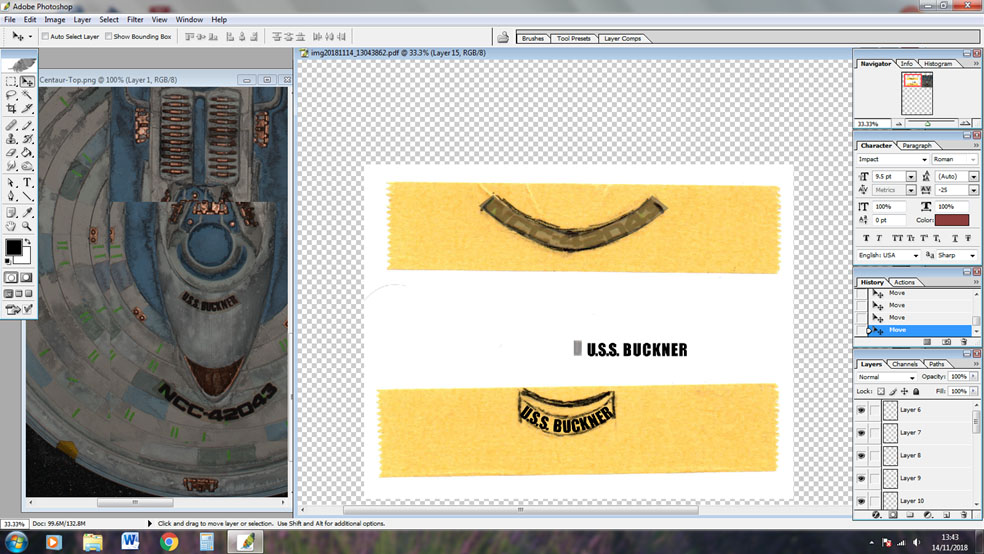
Task: Select the Hand tool
Action: click(11, 226)
